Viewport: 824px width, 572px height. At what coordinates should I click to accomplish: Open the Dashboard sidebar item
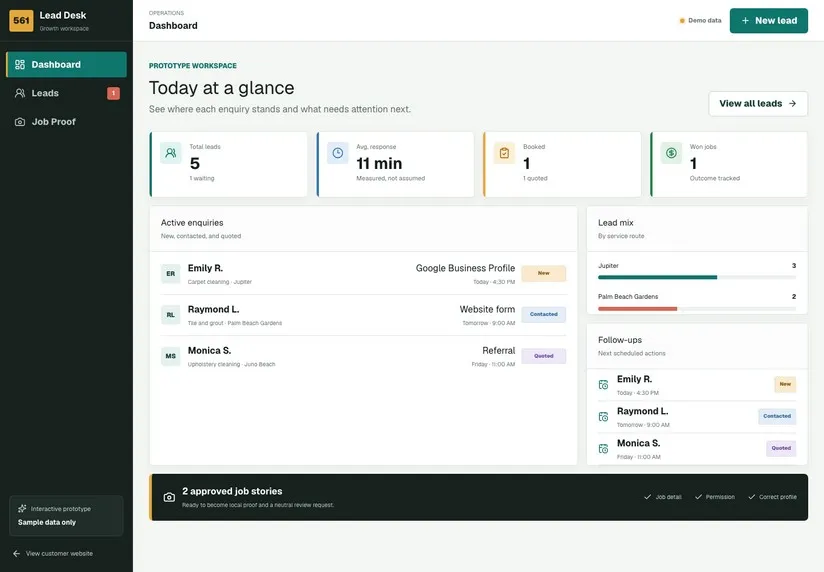66,65
